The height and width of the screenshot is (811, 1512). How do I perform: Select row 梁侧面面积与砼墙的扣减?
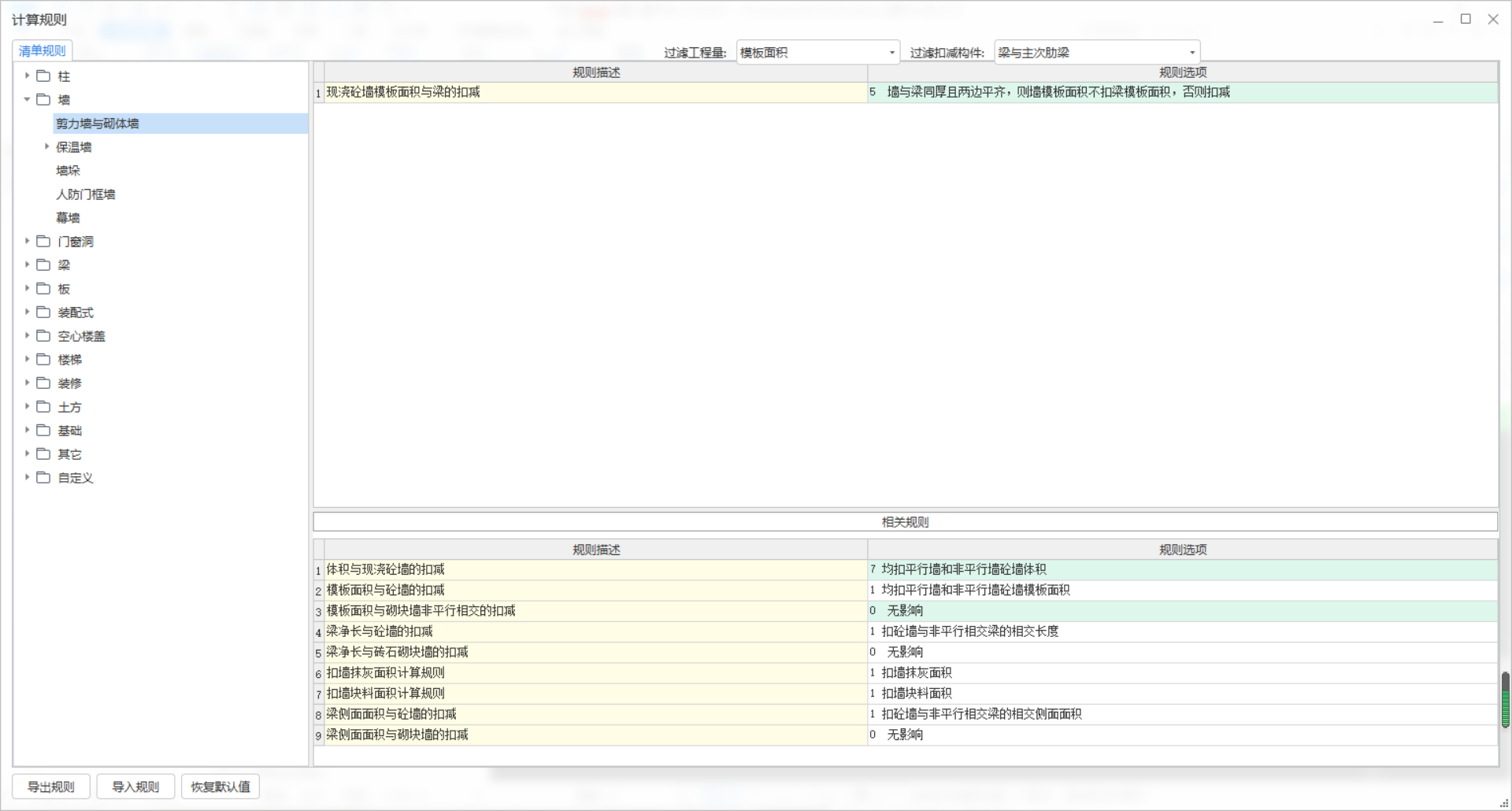pyautogui.click(x=595, y=714)
